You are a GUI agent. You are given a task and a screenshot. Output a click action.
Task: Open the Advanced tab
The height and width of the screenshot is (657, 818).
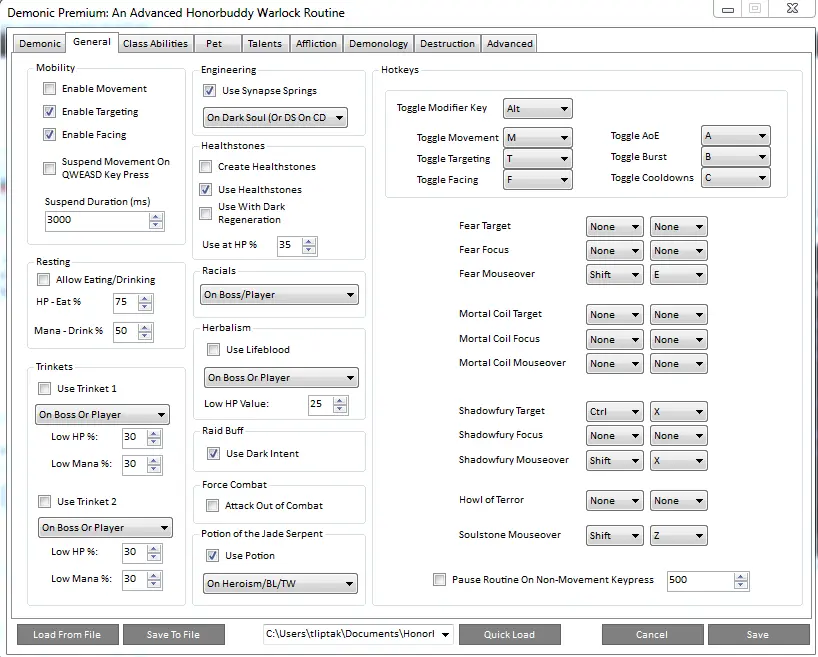coord(510,44)
